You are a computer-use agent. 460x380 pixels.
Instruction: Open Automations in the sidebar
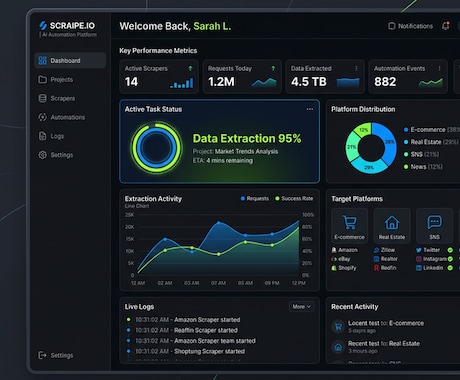point(70,117)
